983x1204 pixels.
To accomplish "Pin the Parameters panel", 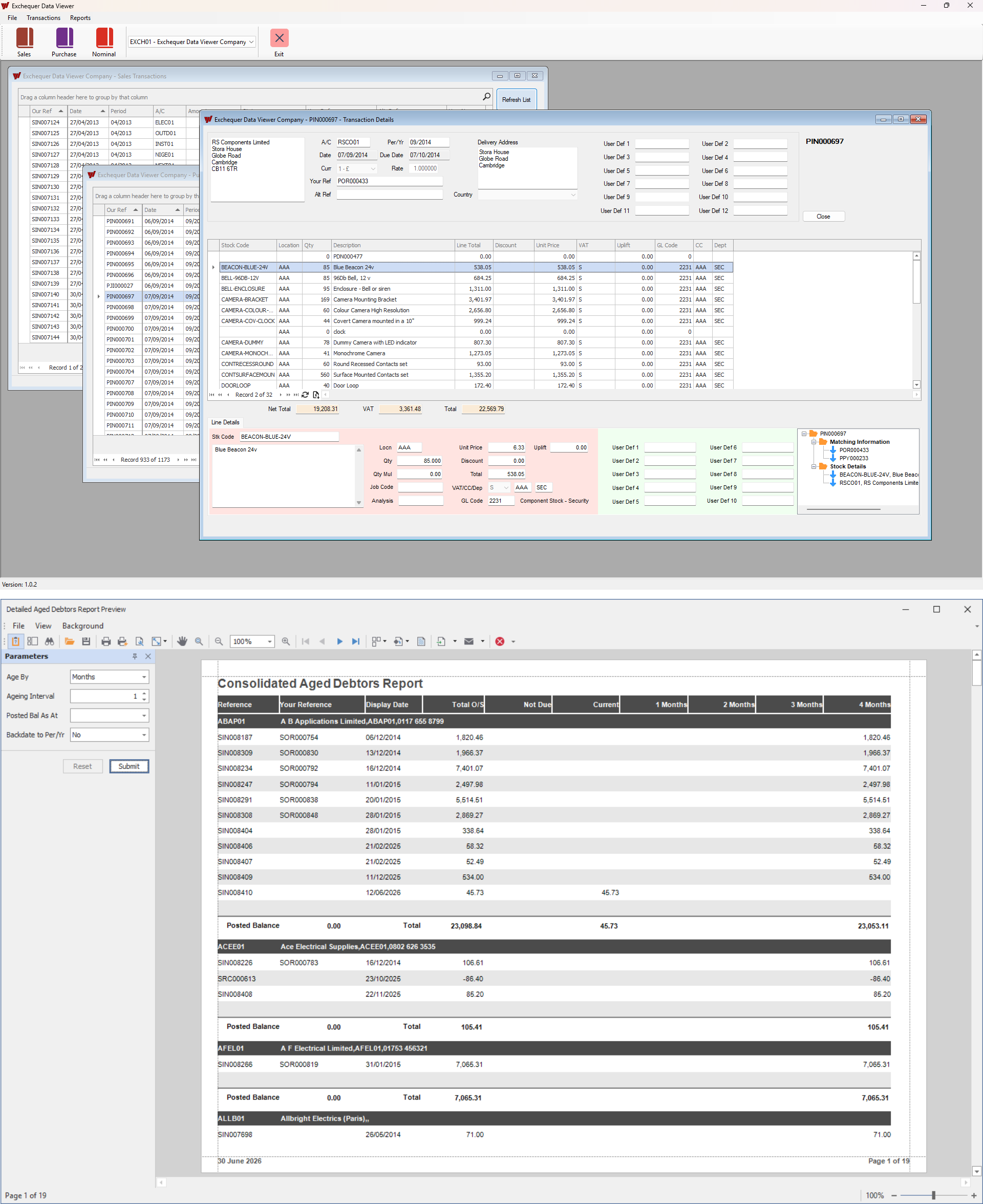I will click(x=135, y=656).
